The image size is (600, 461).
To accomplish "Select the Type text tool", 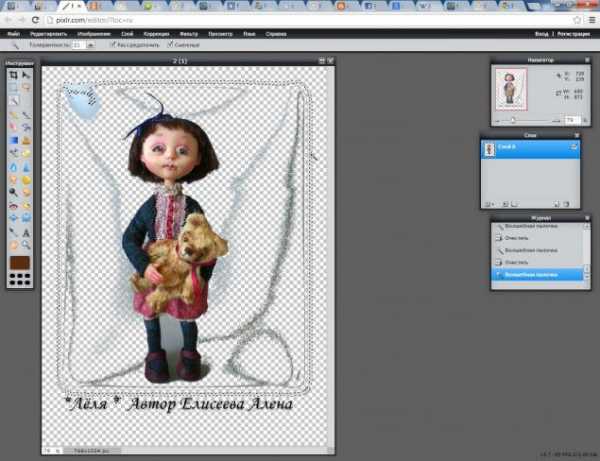I will [26, 231].
